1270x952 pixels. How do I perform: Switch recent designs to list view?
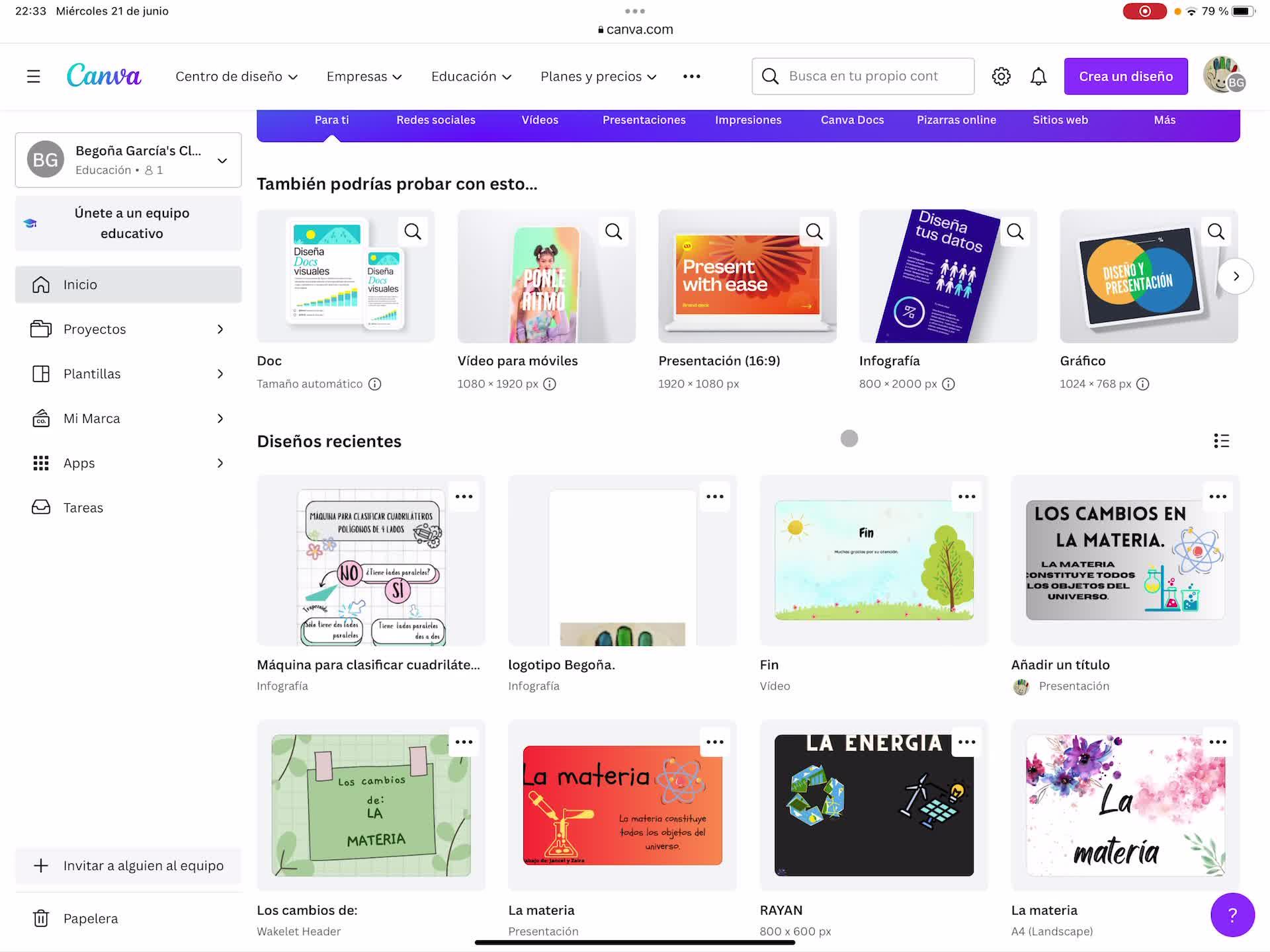[1221, 441]
